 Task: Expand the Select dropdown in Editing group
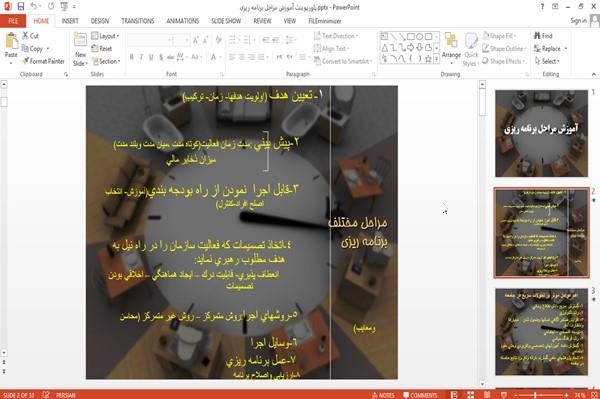click(547, 61)
